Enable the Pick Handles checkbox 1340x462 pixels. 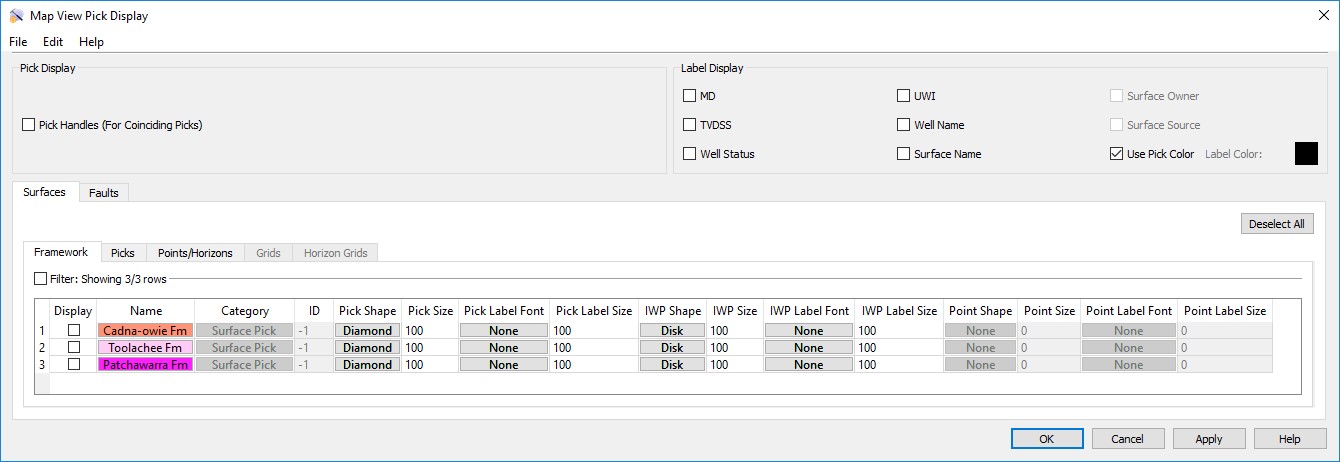(x=28, y=125)
